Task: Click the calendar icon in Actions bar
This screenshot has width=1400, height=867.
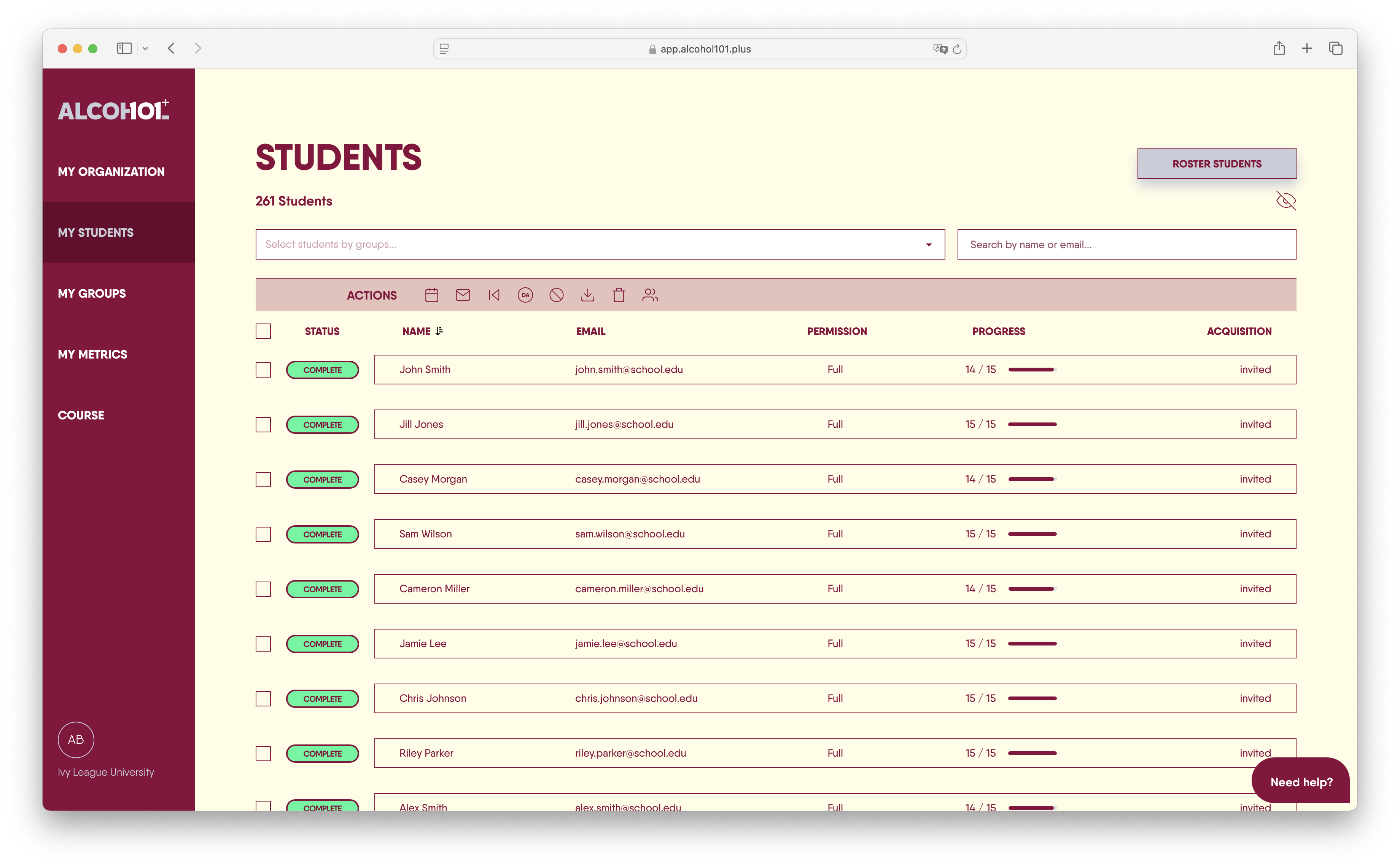Action: pyautogui.click(x=431, y=295)
